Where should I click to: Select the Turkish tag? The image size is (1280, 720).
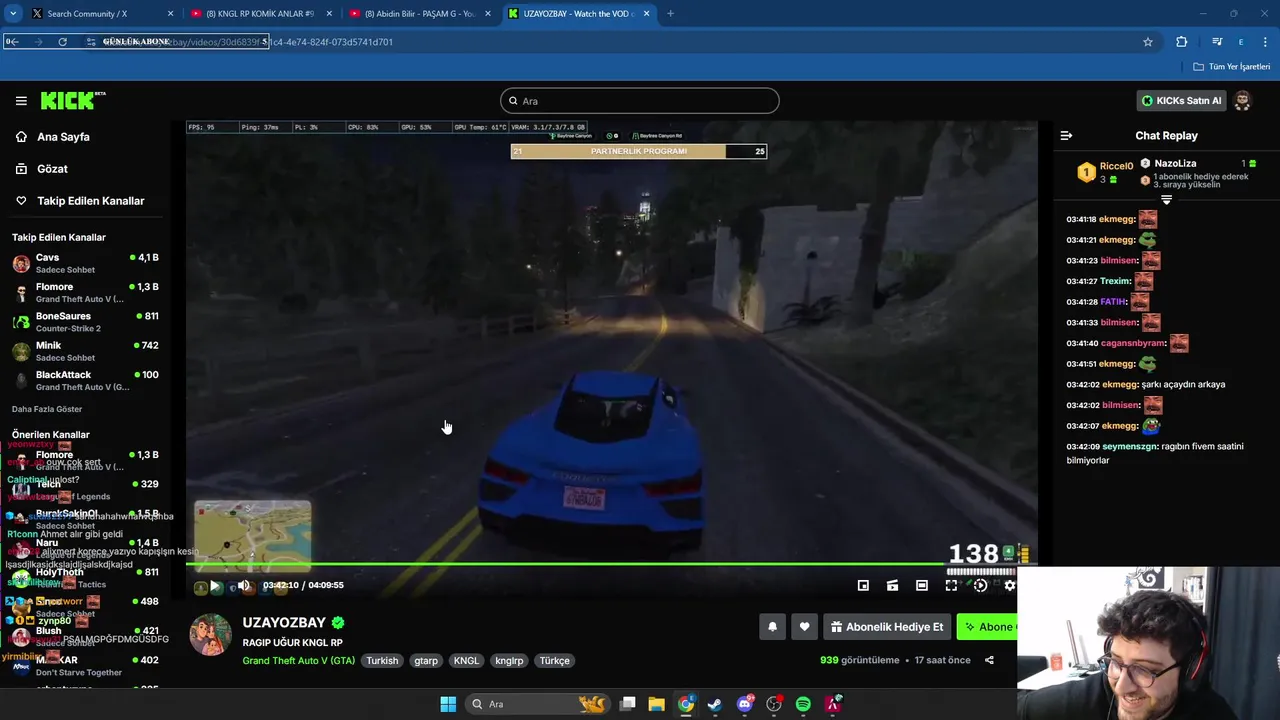382,661
